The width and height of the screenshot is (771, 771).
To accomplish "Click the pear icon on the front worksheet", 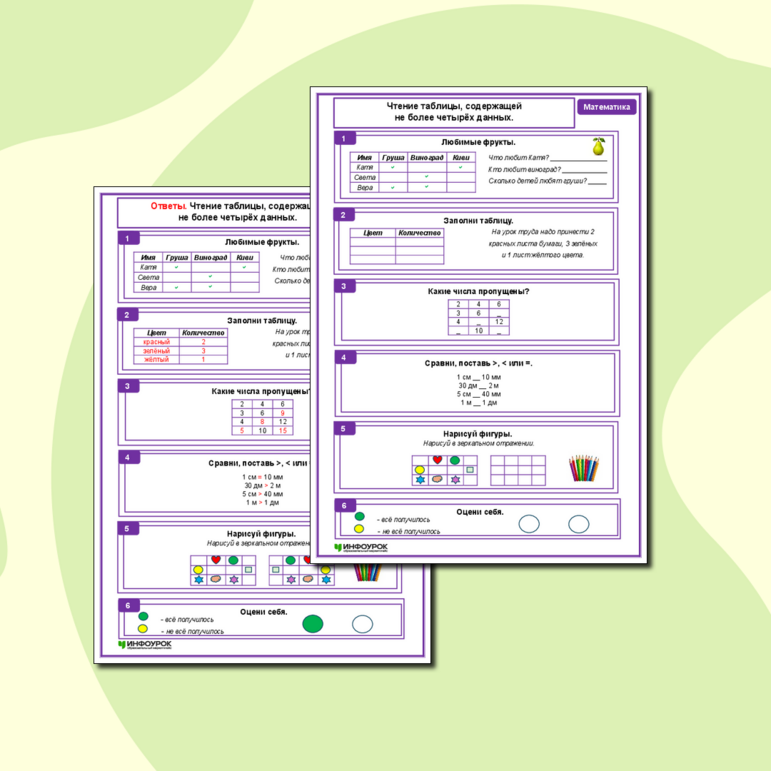I will click(599, 148).
